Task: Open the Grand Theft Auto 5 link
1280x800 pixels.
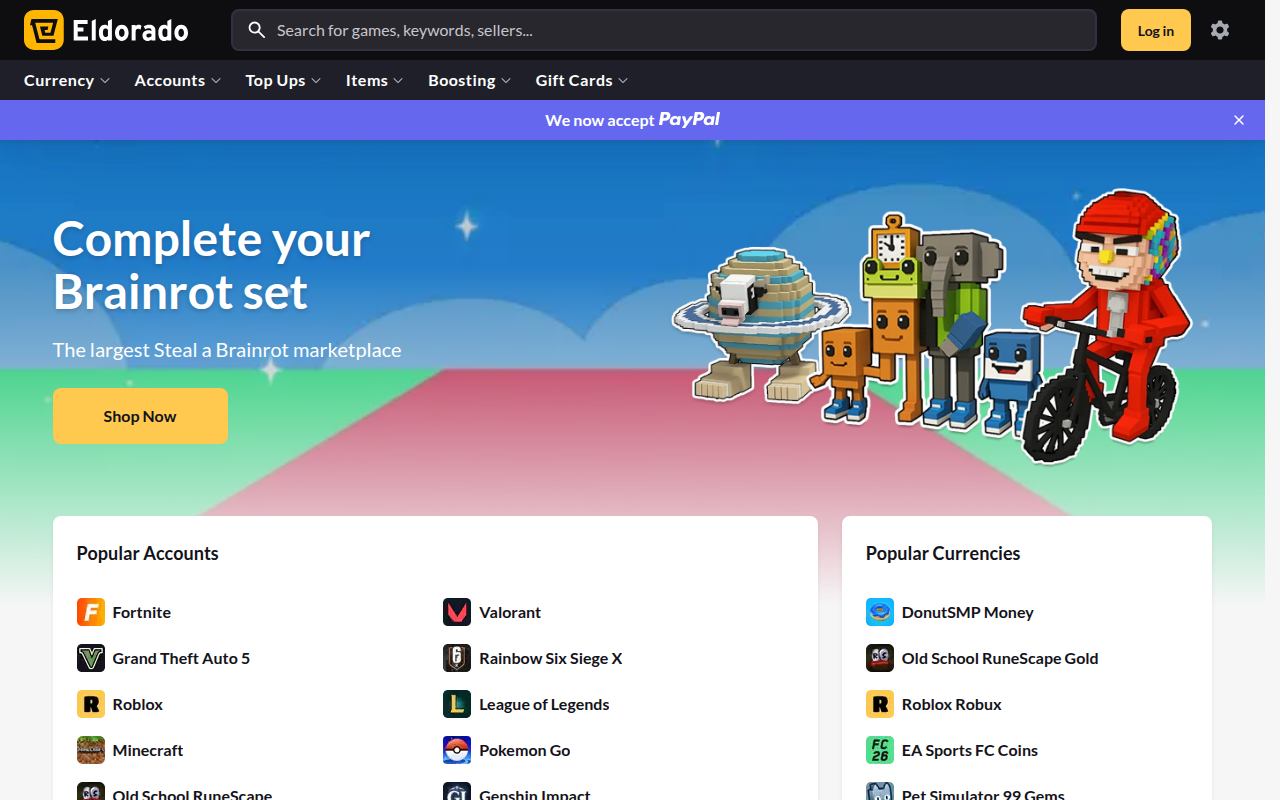Action: coord(181,658)
